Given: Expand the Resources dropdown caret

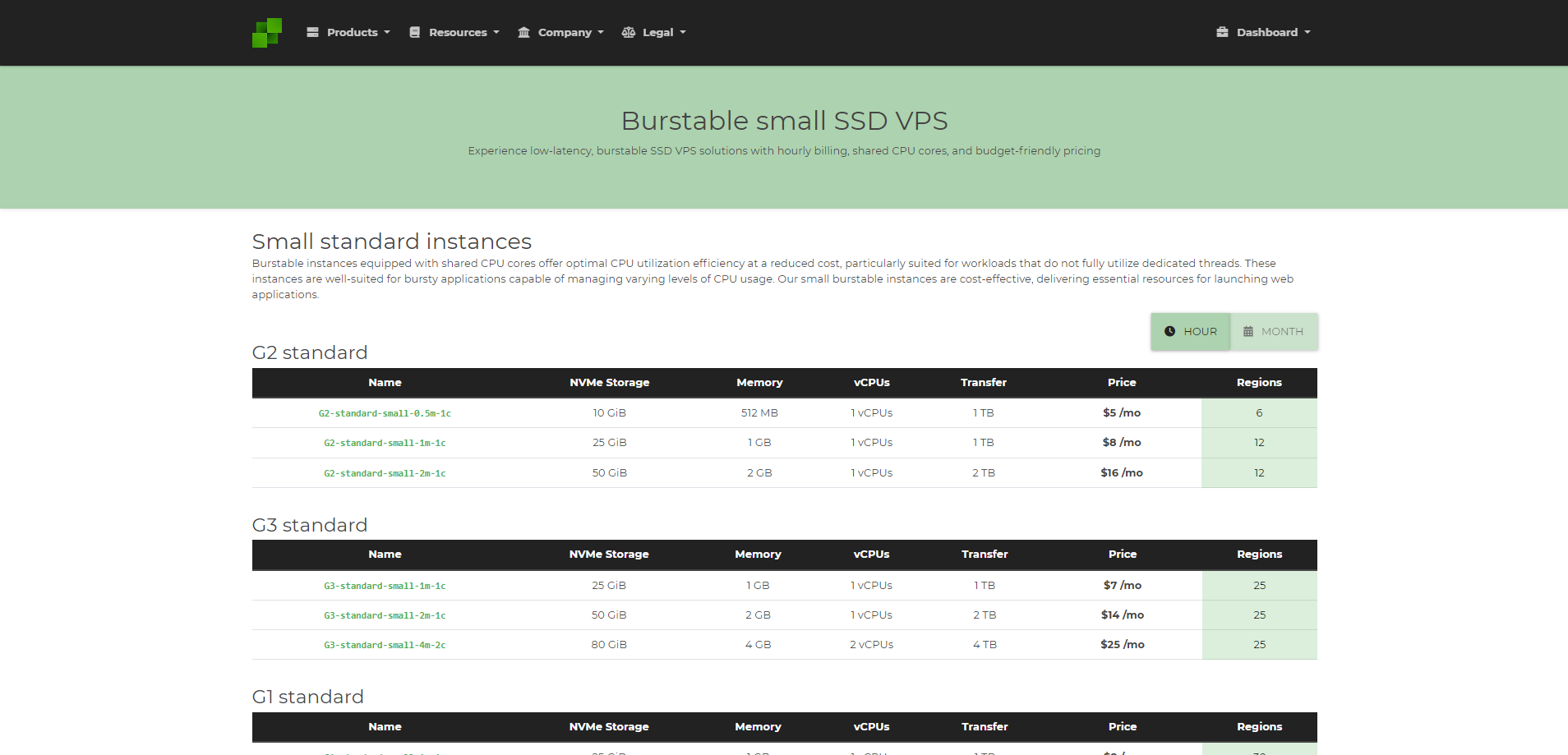Looking at the screenshot, I should pos(496,33).
